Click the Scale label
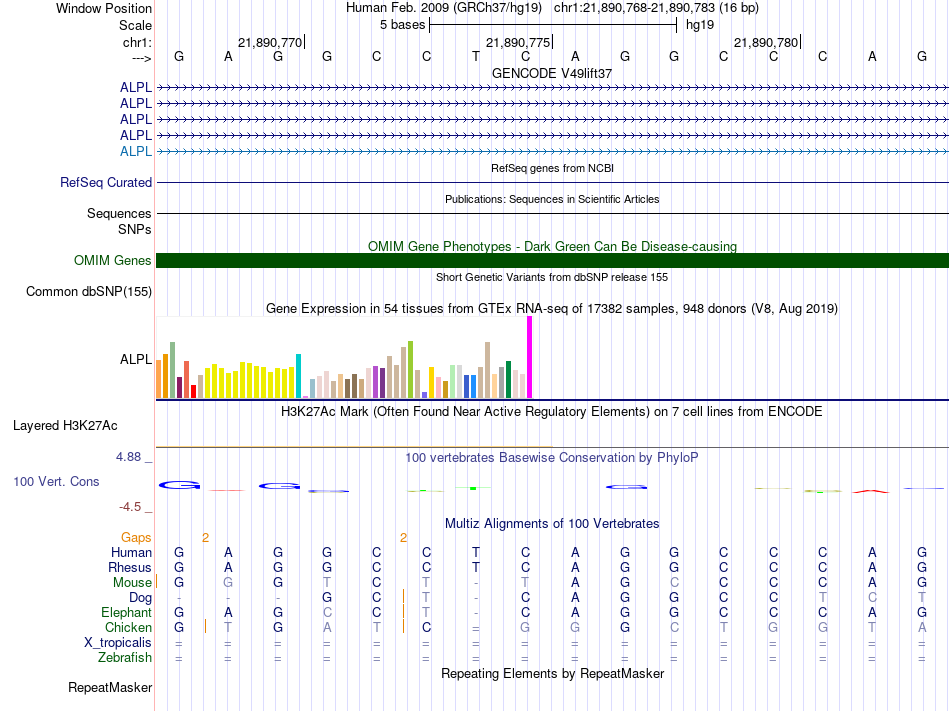Screen dimensions: 950x711 pyautogui.click(x=135, y=25)
